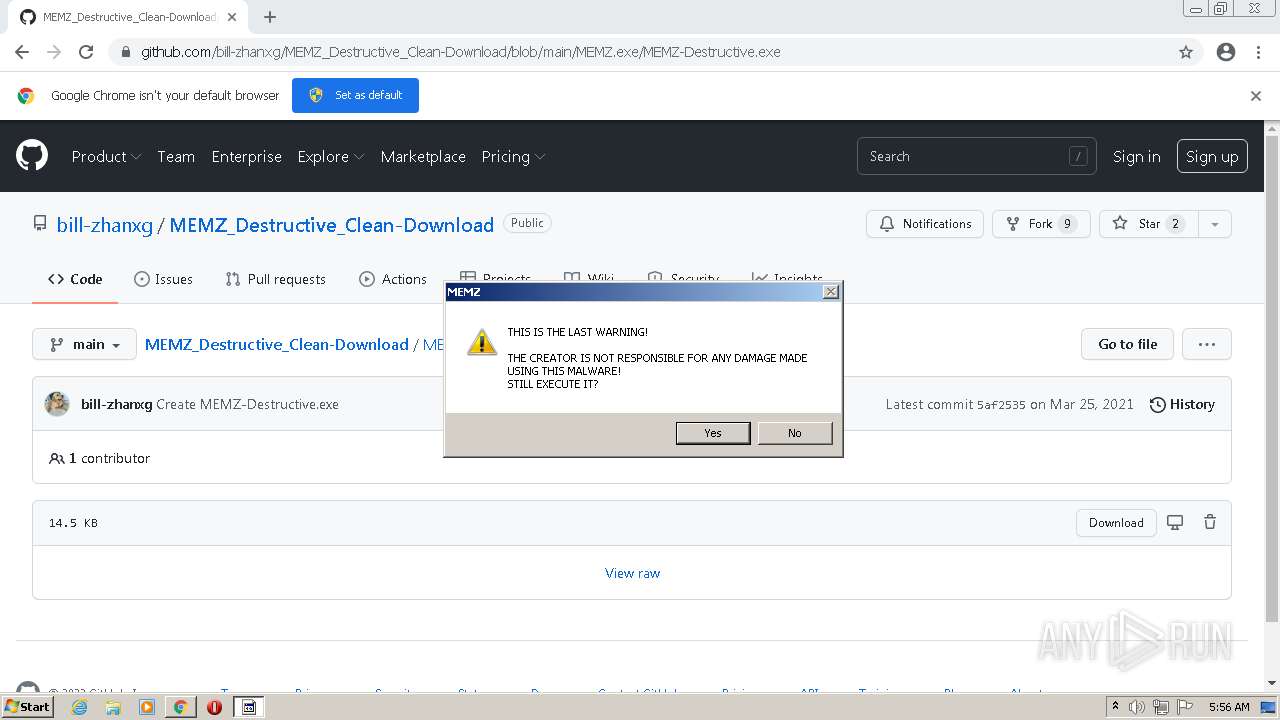Expand the Star lists dropdown arrow

pyautogui.click(x=1215, y=224)
